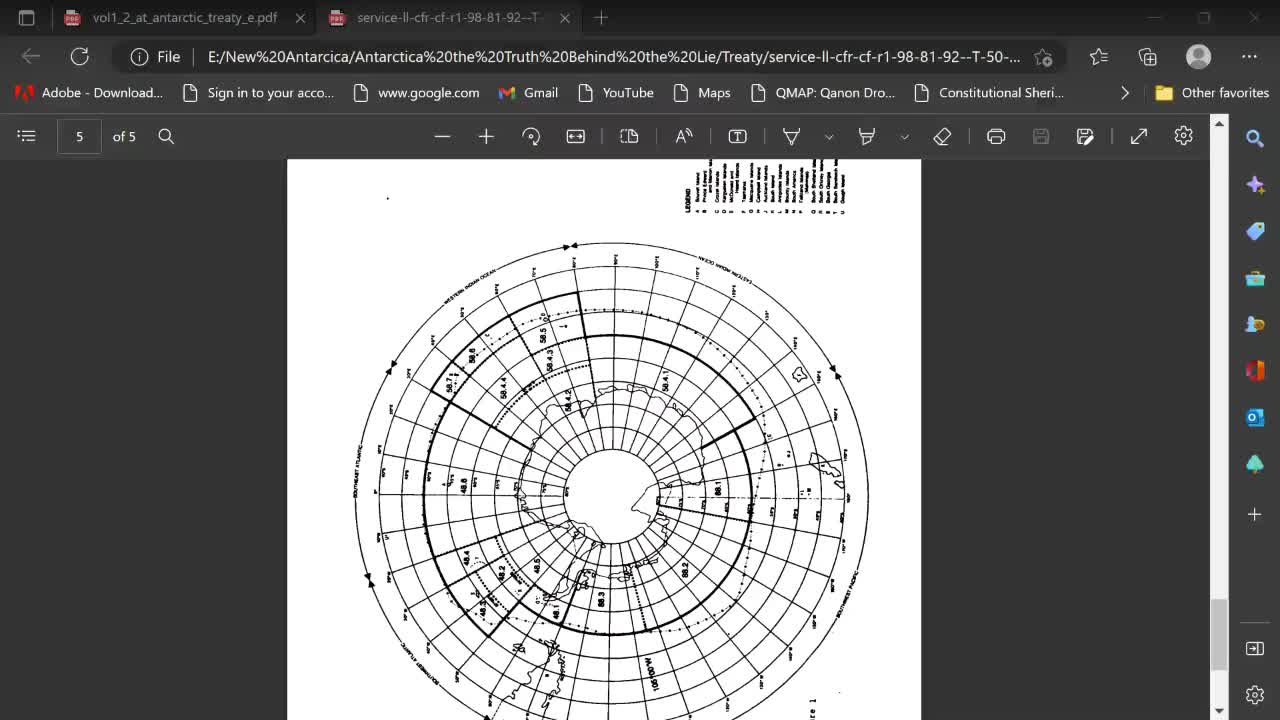Open the green tree sidebar app
The image size is (1280, 720).
click(x=1255, y=464)
